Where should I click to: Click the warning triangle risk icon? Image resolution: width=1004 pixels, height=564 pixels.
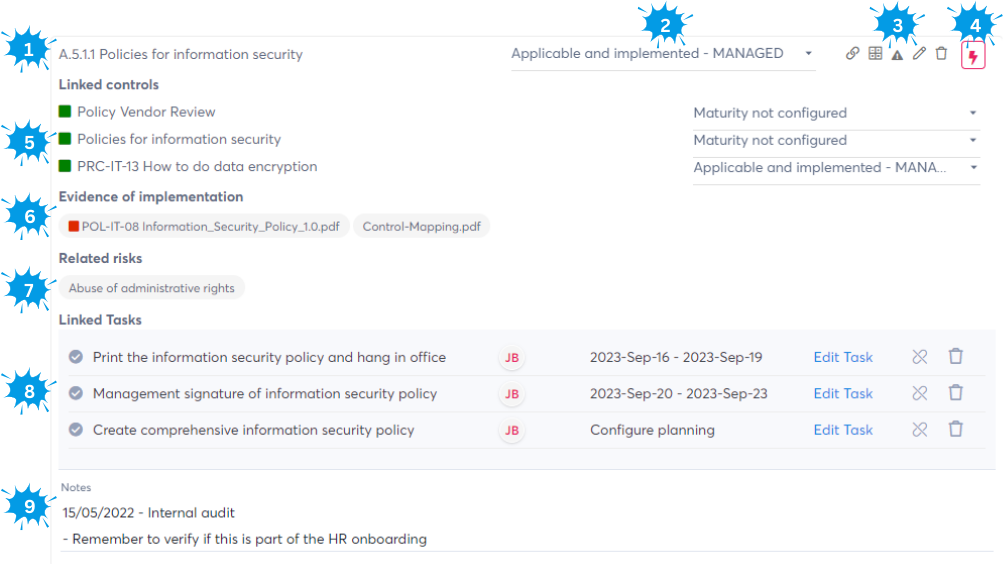[897, 55]
